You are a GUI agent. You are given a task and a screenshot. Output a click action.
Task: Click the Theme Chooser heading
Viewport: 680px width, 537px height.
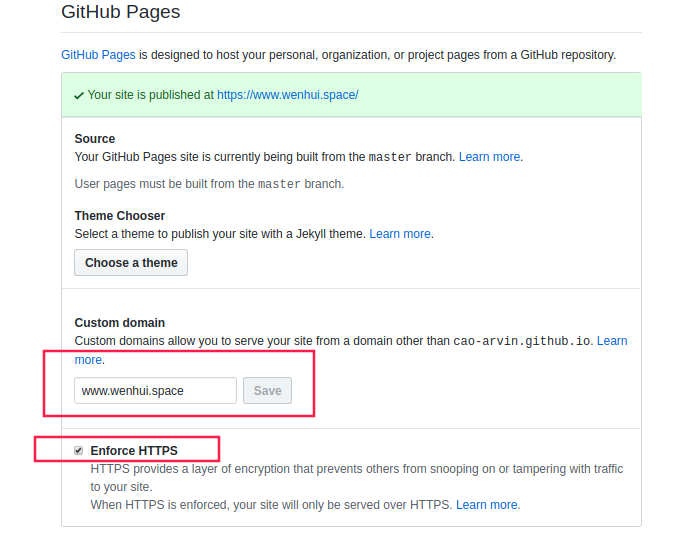(120, 216)
